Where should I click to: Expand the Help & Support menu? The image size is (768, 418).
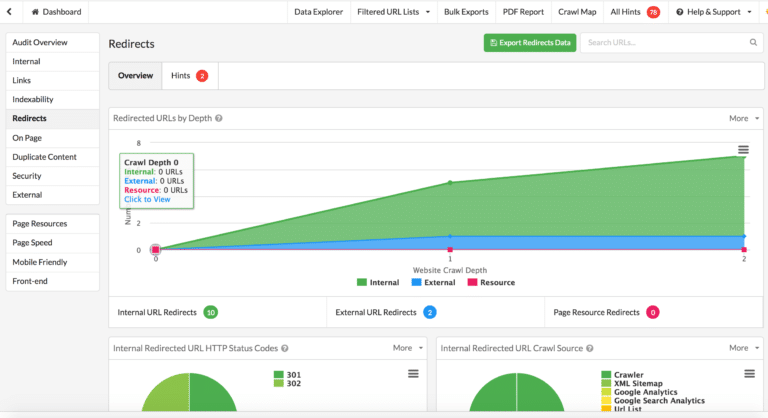click(714, 12)
